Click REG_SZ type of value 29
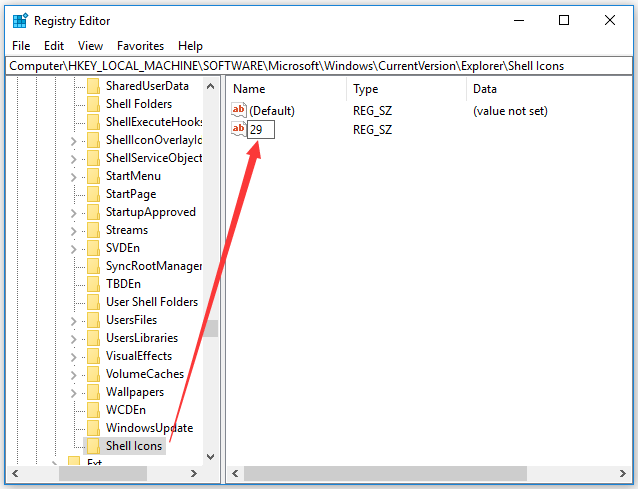The height and width of the screenshot is (489, 638). pos(372,130)
